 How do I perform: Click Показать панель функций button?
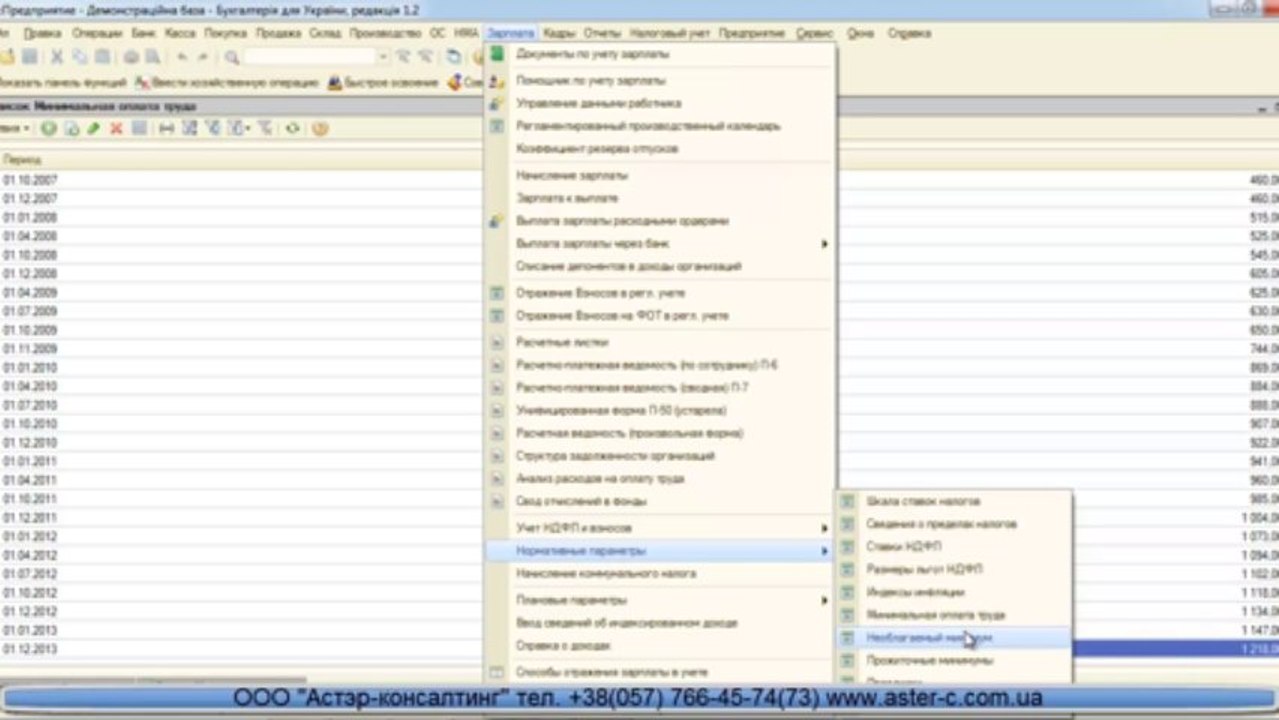64,83
